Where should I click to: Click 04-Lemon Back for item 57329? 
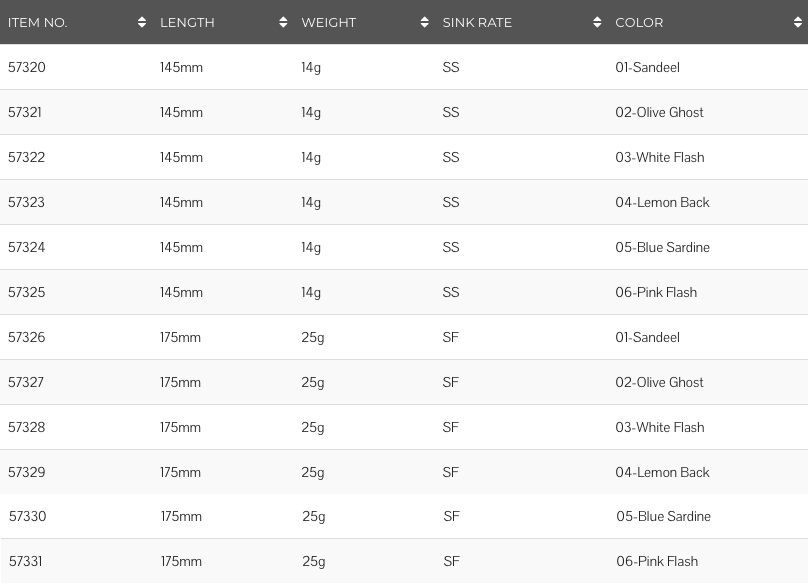click(662, 472)
